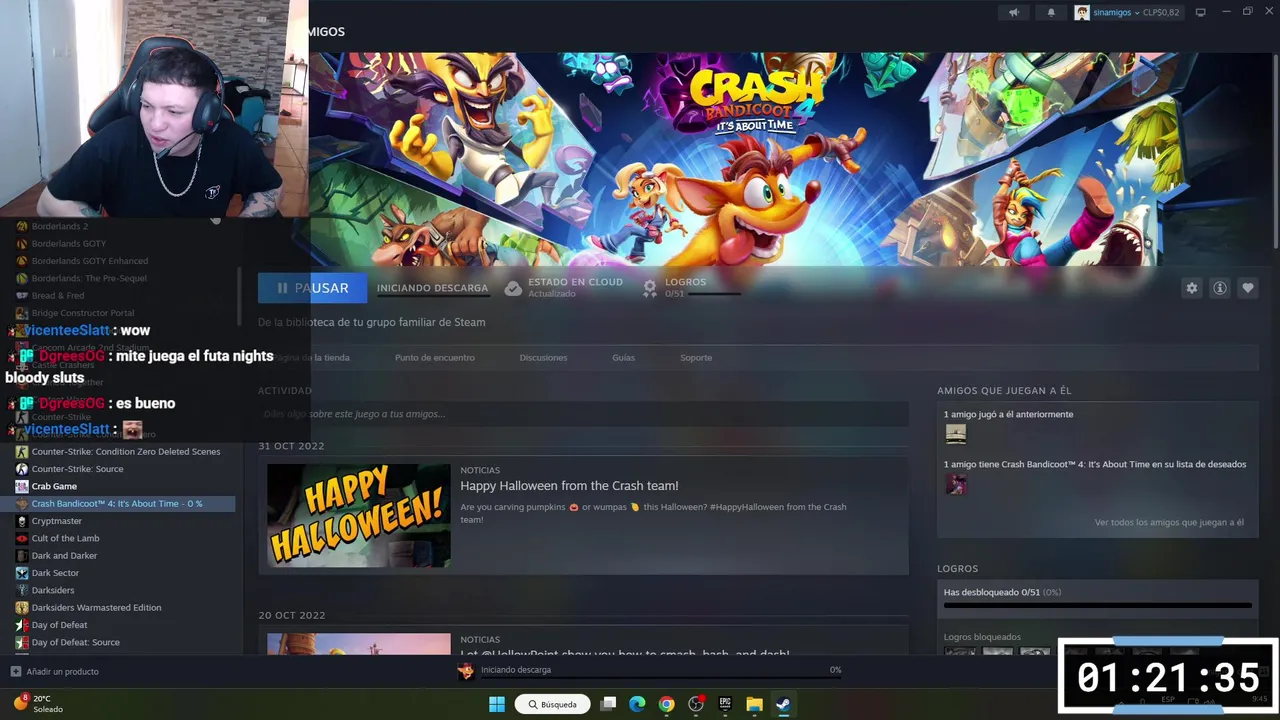Click Ver todos los amigos que juegan

[x=1169, y=522]
